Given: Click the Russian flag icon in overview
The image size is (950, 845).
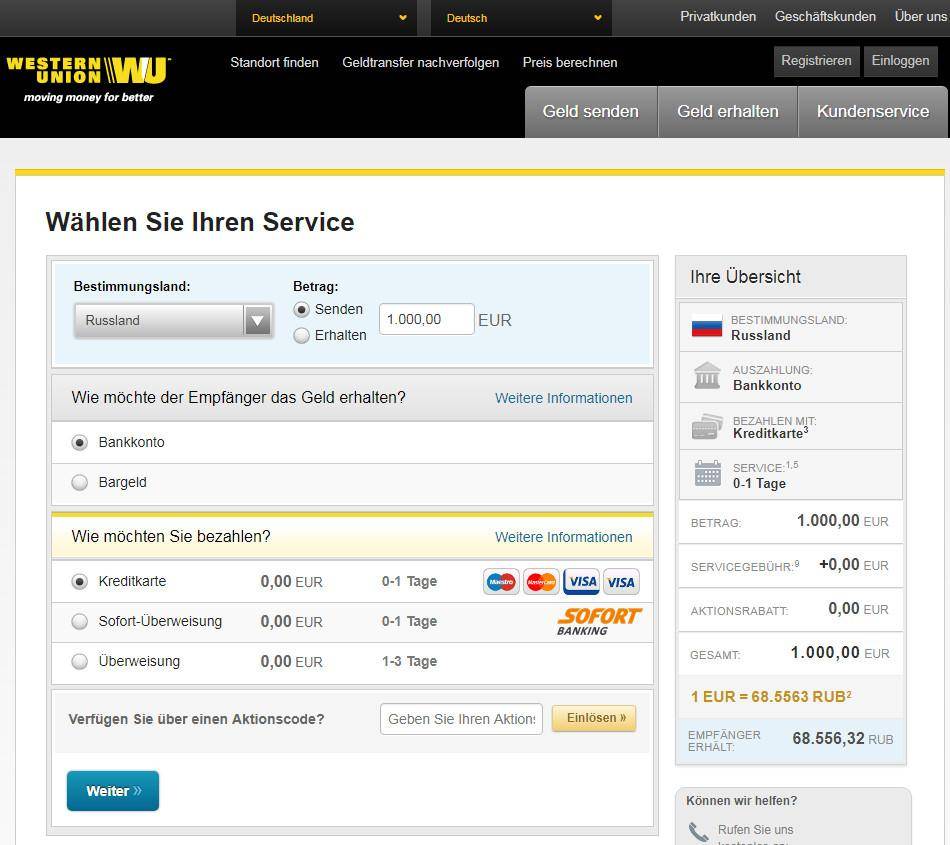Looking at the screenshot, I should click(x=706, y=327).
